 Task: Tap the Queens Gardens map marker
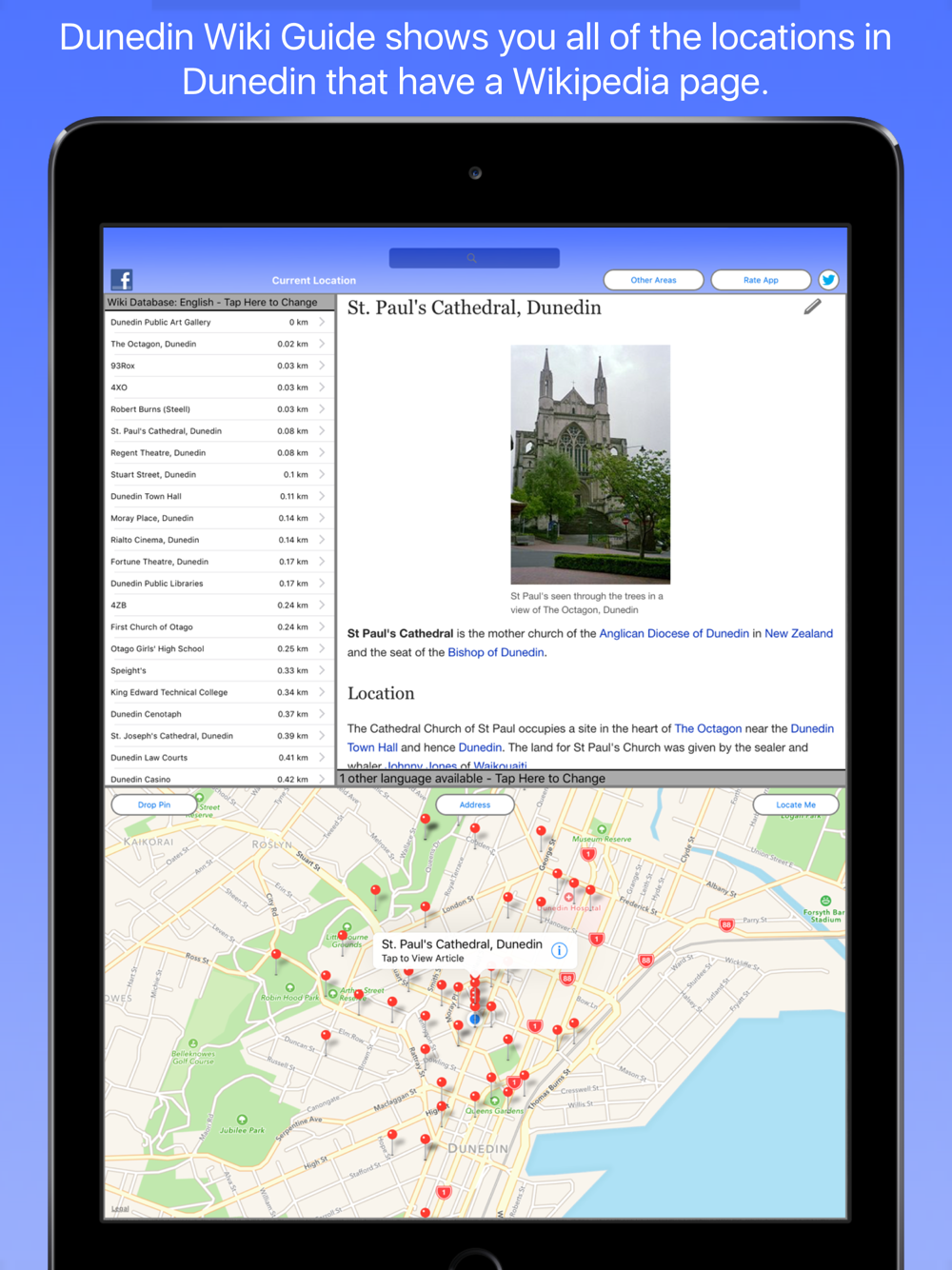point(494,1101)
